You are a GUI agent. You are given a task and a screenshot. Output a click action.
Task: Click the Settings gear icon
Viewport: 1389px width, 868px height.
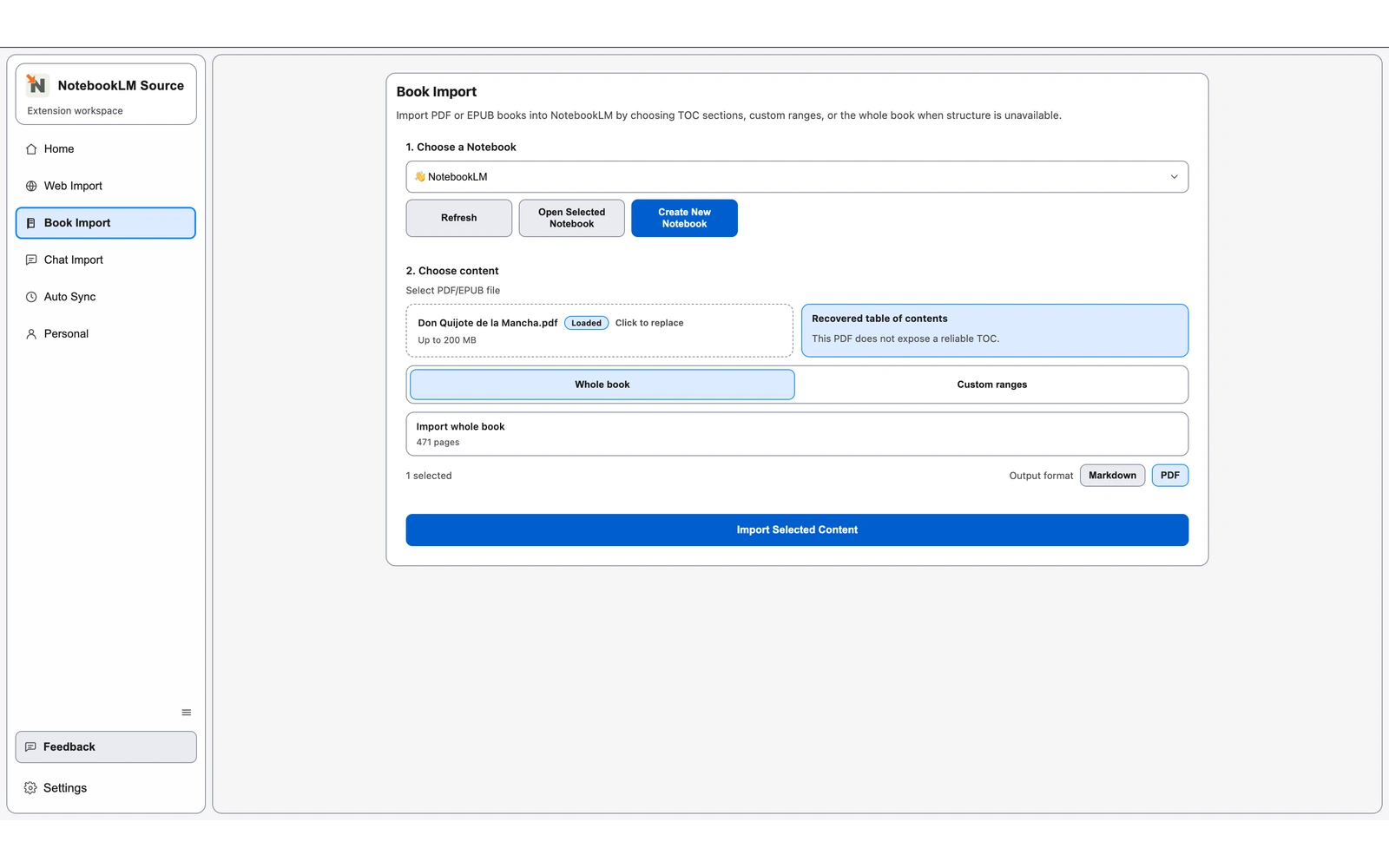coord(30,788)
